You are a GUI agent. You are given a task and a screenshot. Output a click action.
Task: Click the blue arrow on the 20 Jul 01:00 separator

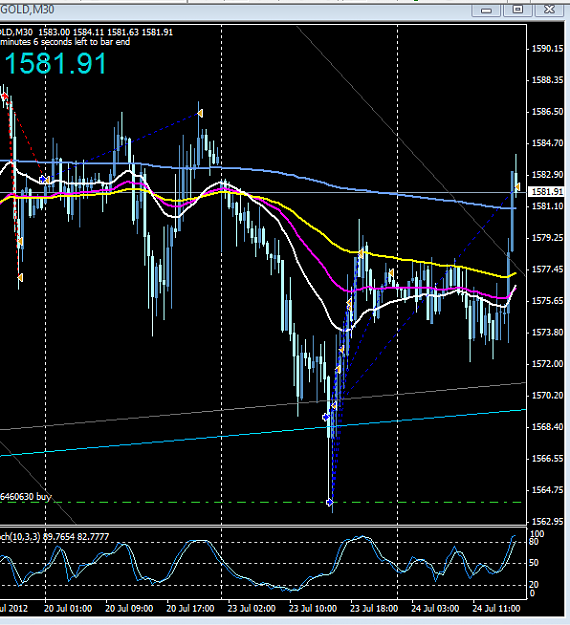[x=43, y=179]
